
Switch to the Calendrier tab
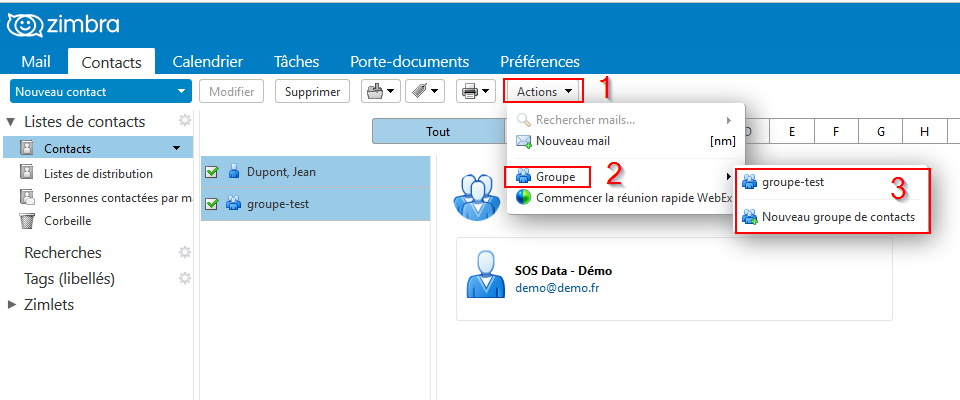click(x=207, y=61)
